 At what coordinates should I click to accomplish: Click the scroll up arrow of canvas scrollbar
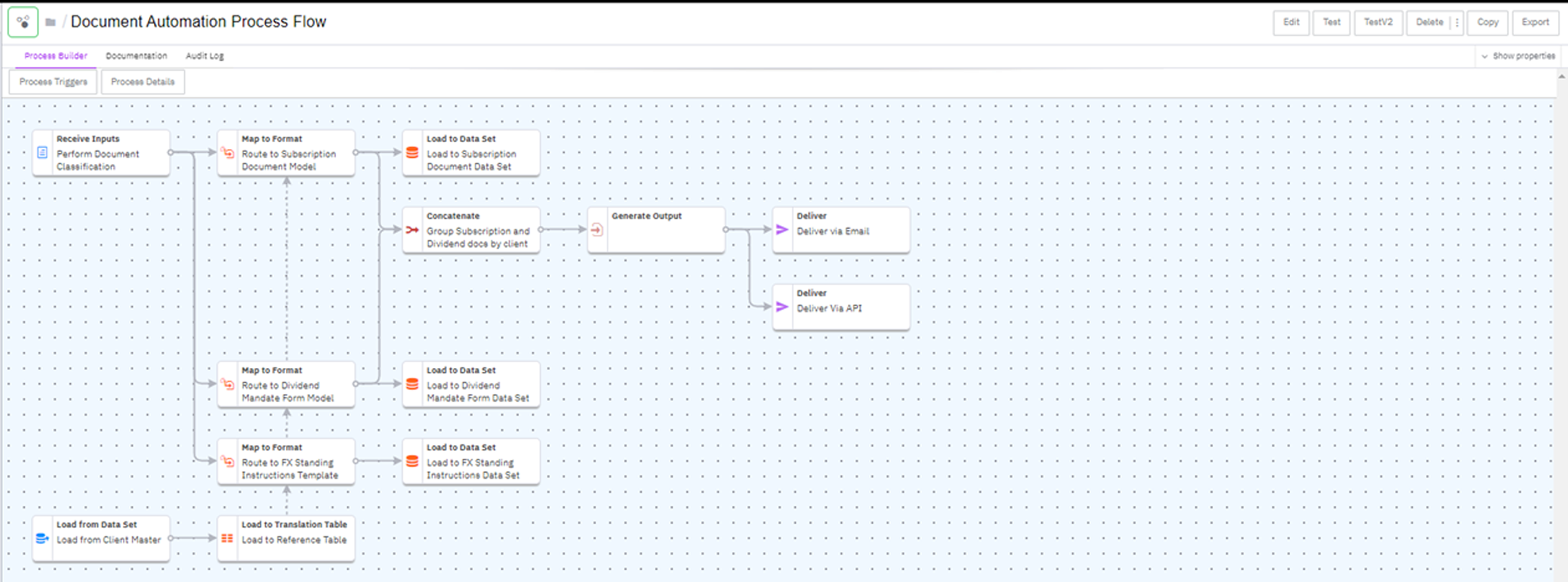1561,77
